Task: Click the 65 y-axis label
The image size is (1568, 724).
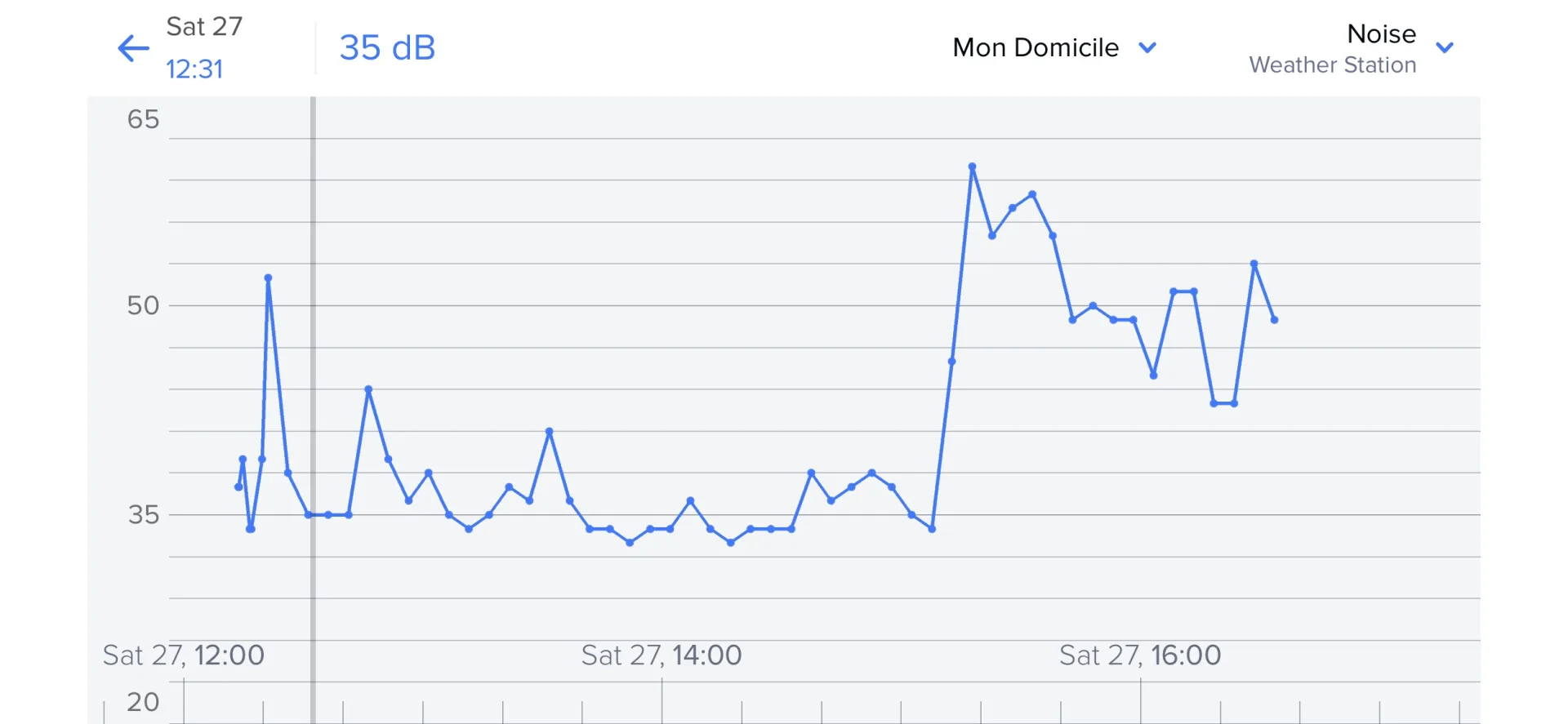Action: click(x=143, y=120)
